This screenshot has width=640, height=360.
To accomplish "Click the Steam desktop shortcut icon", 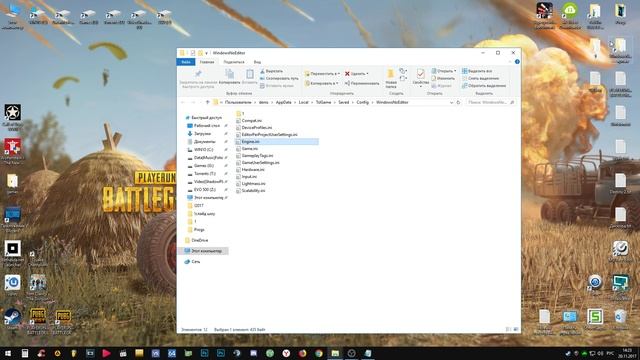I will 12,319.
